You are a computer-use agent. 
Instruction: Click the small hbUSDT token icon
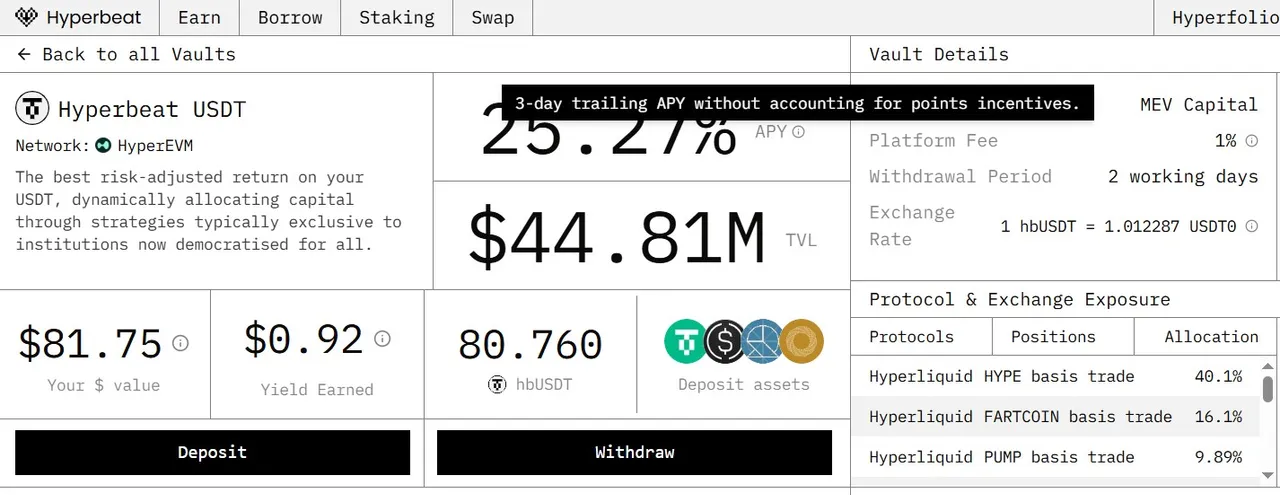pos(497,384)
